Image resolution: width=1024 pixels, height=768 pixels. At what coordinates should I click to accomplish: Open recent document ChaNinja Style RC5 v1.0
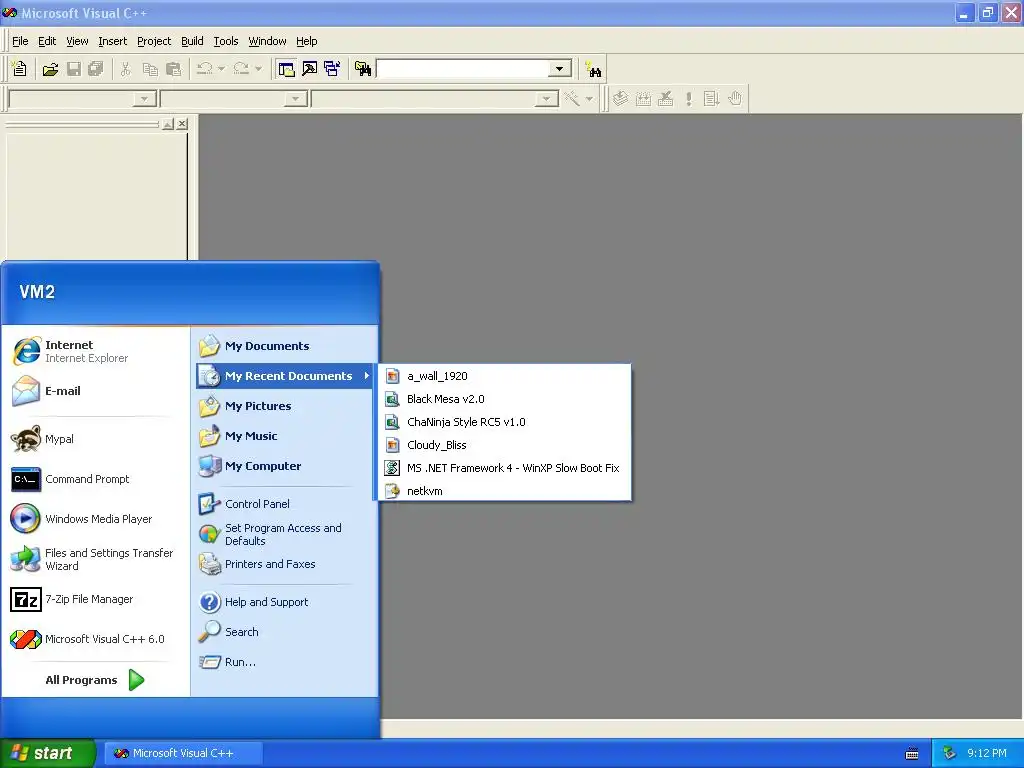(504, 422)
